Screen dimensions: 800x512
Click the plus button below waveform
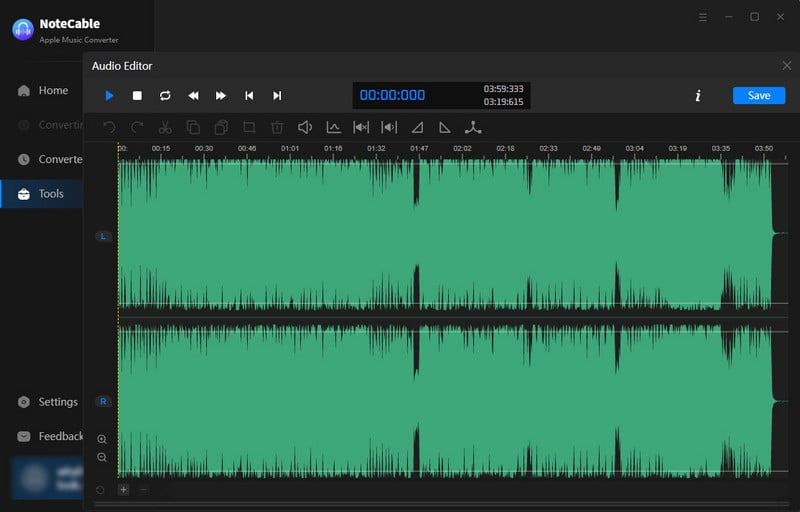[x=123, y=490]
